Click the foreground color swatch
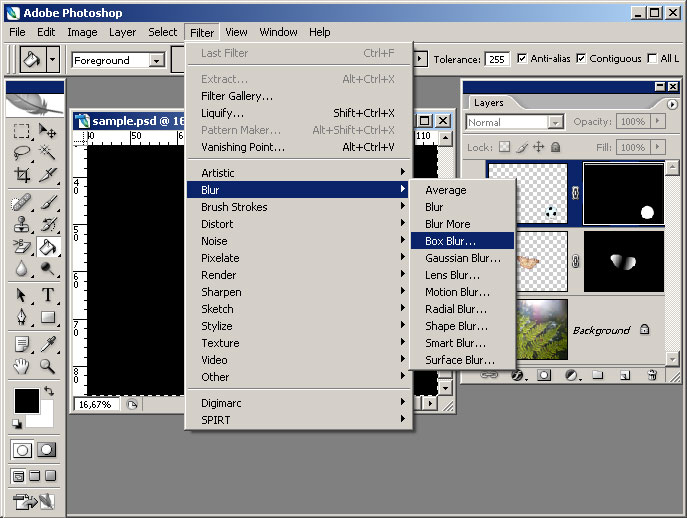Image resolution: width=687 pixels, height=518 pixels. 27,401
